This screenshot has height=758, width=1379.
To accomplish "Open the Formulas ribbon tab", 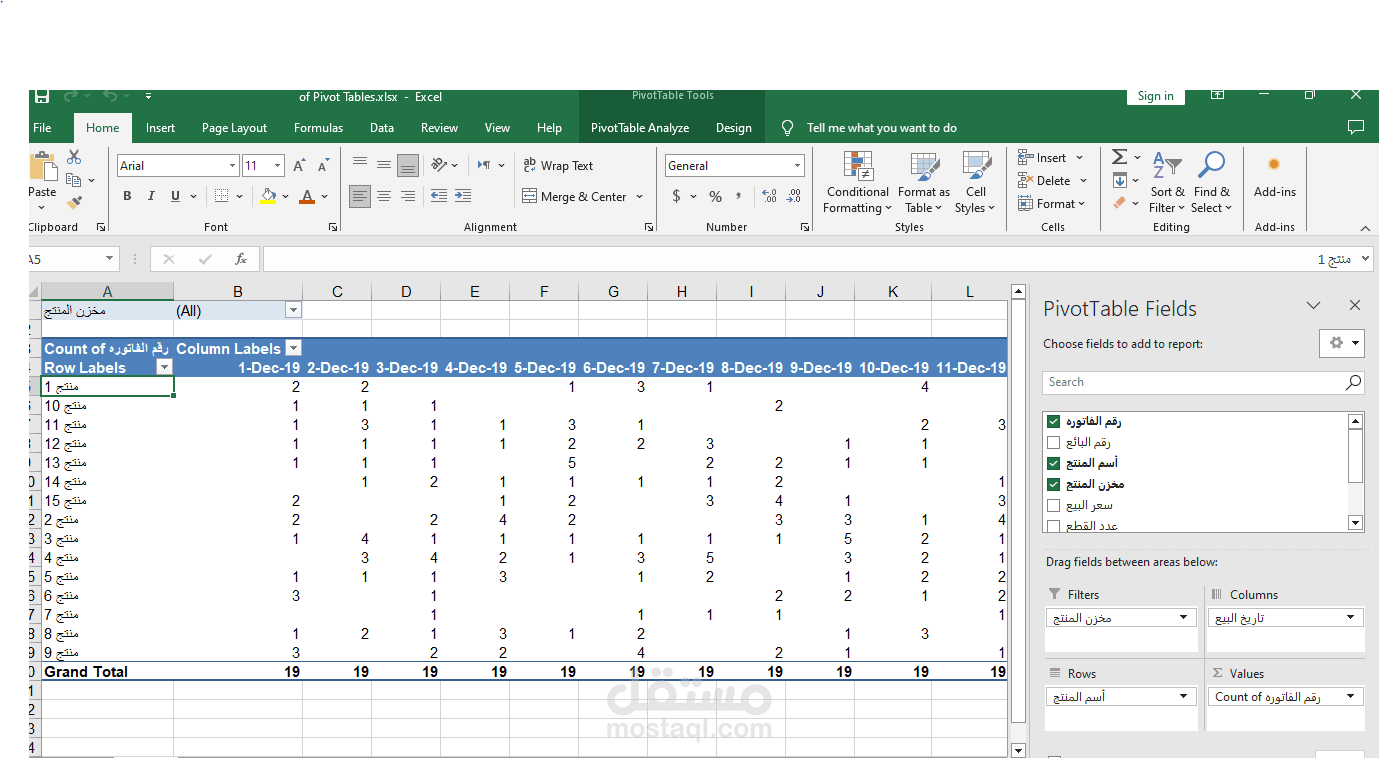I will tap(318, 128).
